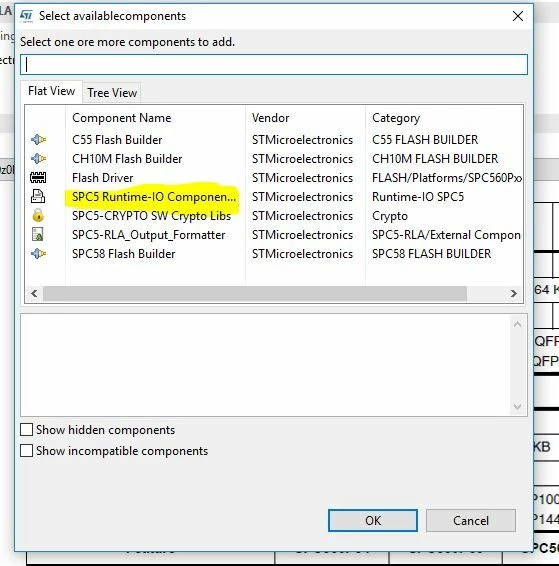Select the Flash Driver component
Screen dimensions: 559x566
coord(102,178)
